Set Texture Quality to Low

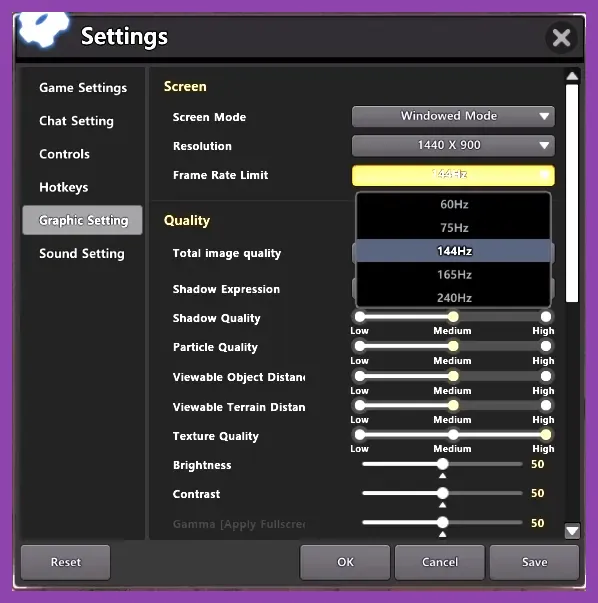[360, 435]
